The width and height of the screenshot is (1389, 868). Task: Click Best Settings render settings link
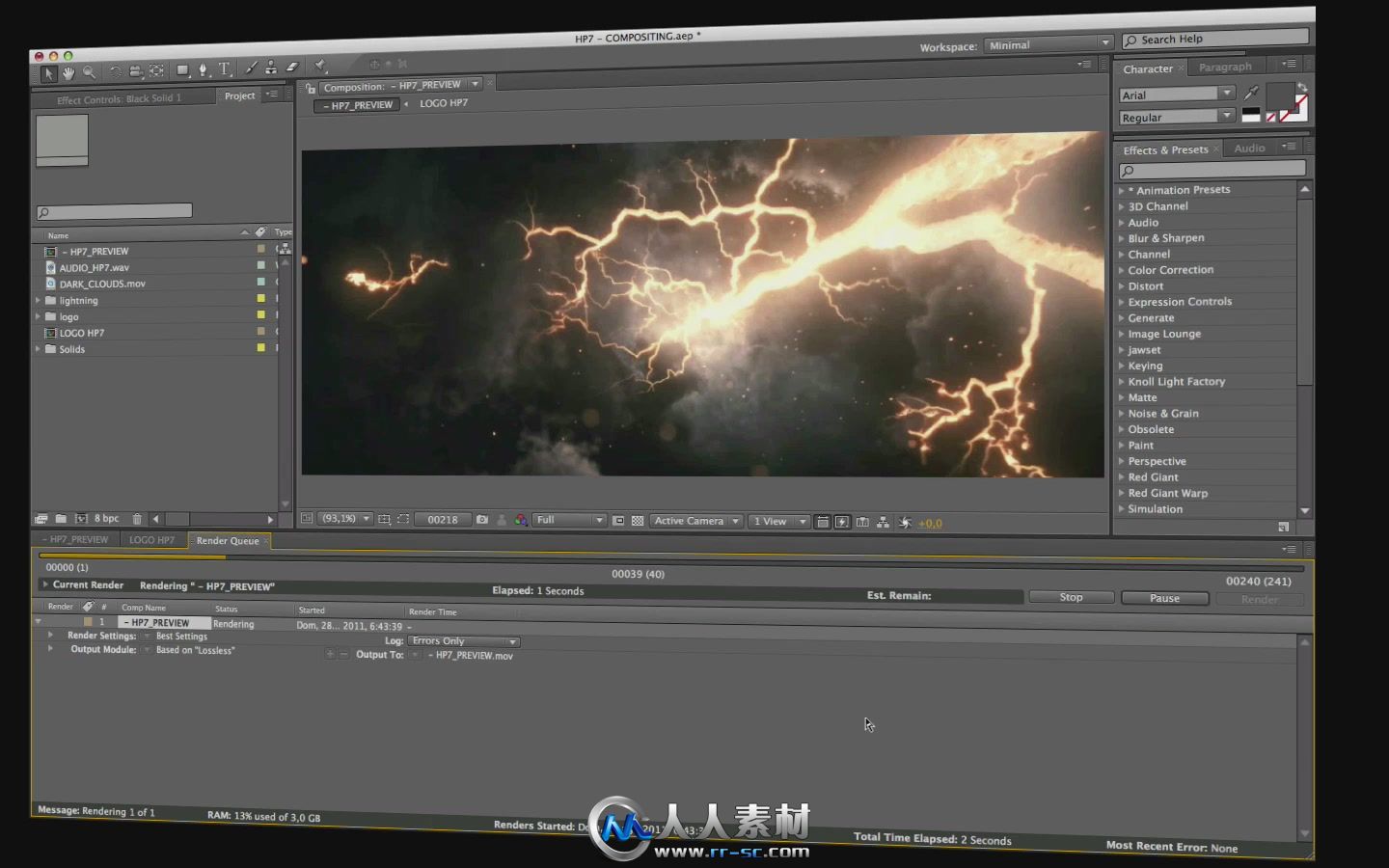point(181,637)
